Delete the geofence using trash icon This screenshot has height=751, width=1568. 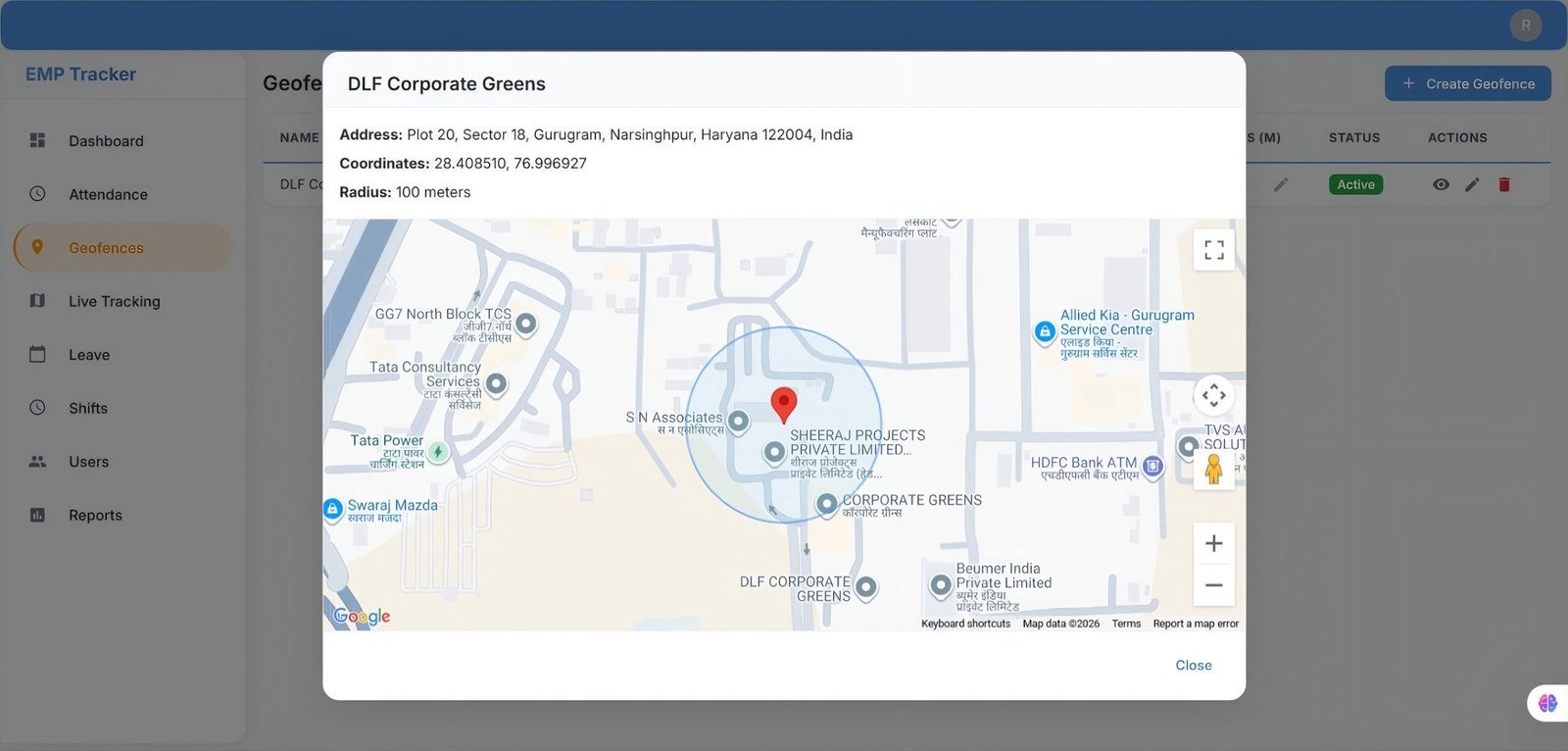[1504, 184]
